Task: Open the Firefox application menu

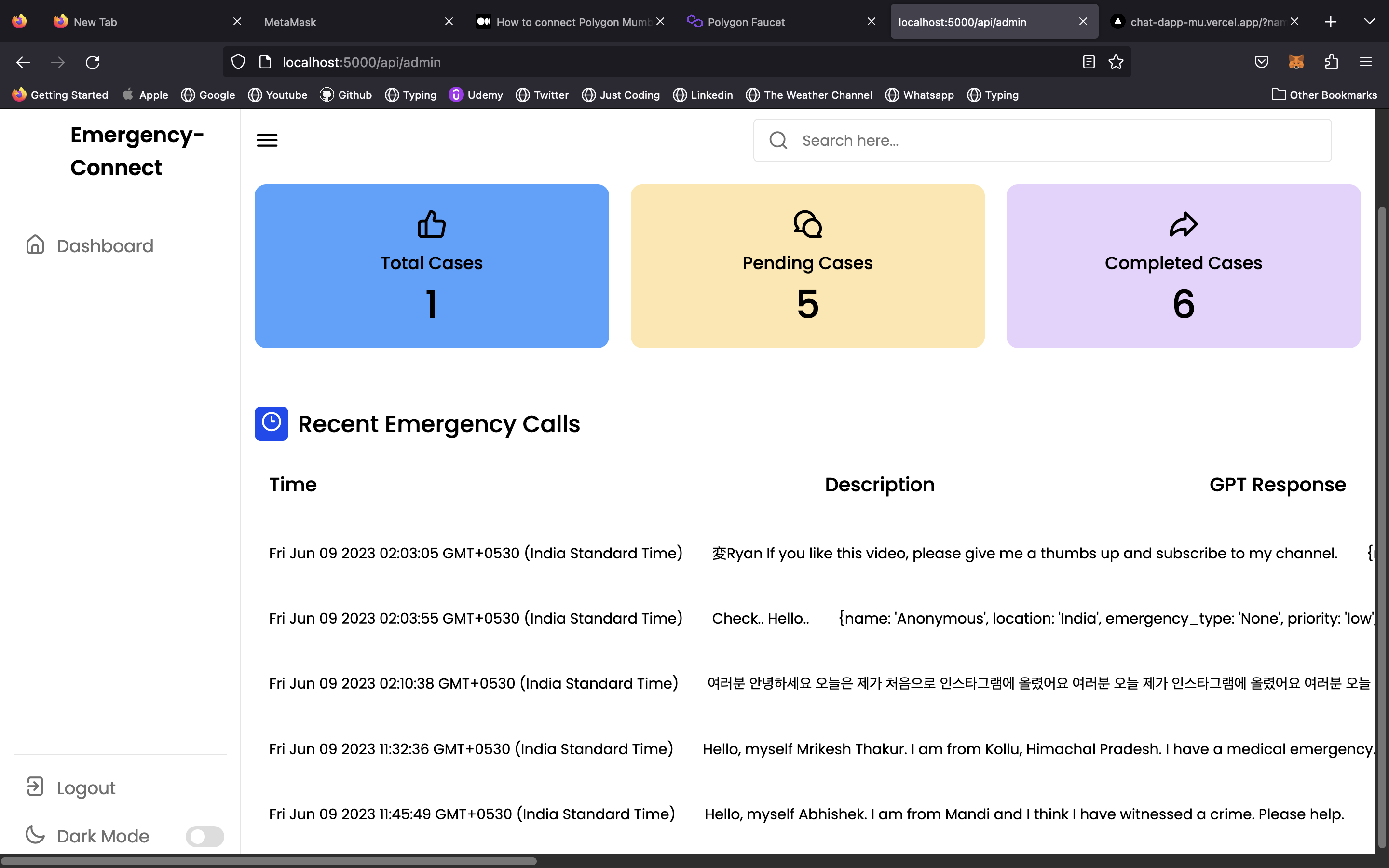Action: coord(1365,62)
